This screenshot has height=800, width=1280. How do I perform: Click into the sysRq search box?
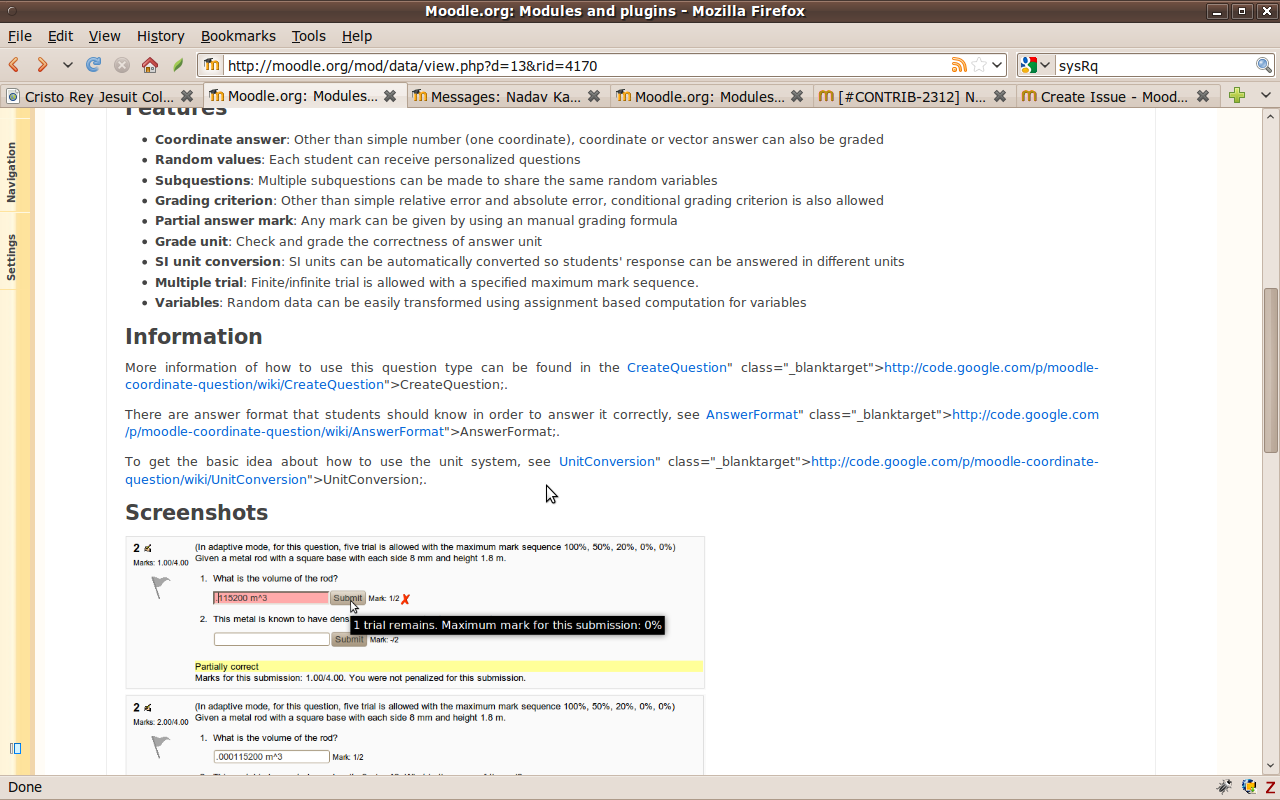click(x=1153, y=65)
